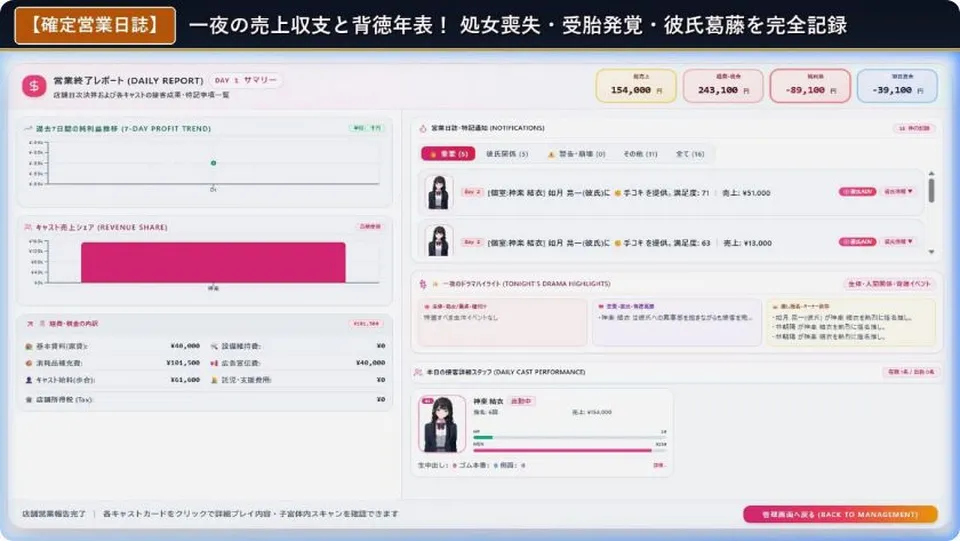Click the Drama Highlights section icon
The height and width of the screenshot is (541, 960).
(x=422, y=284)
